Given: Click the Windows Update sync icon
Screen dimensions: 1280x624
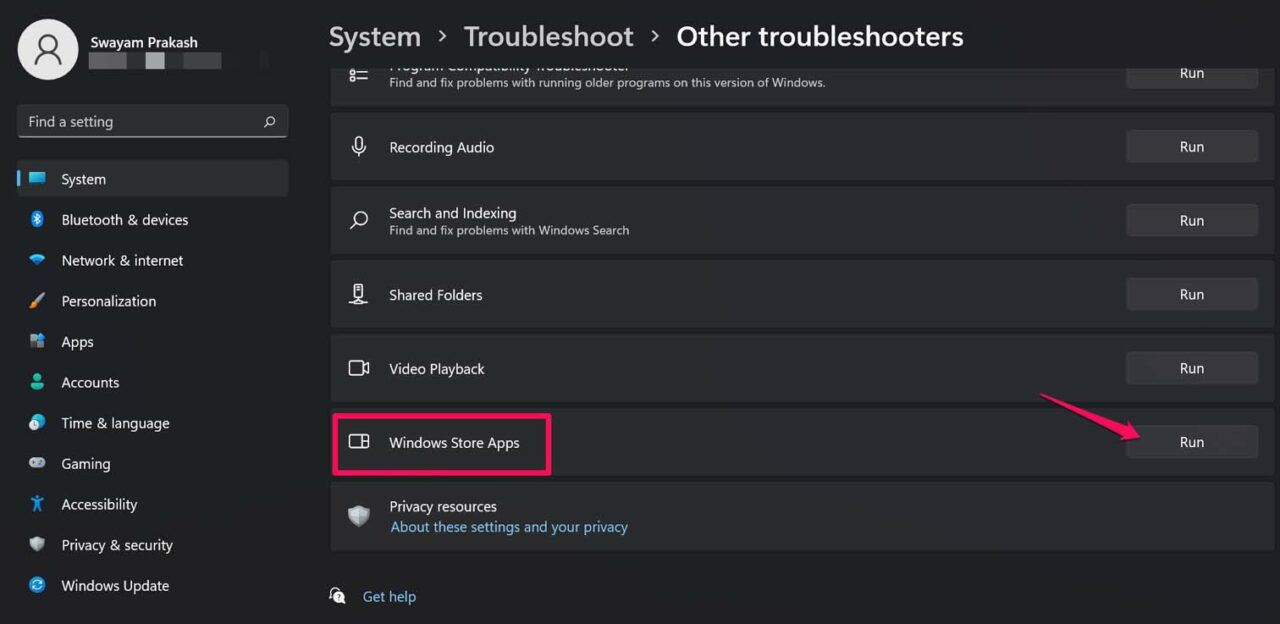Looking at the screenshot, I should (37, 586).
